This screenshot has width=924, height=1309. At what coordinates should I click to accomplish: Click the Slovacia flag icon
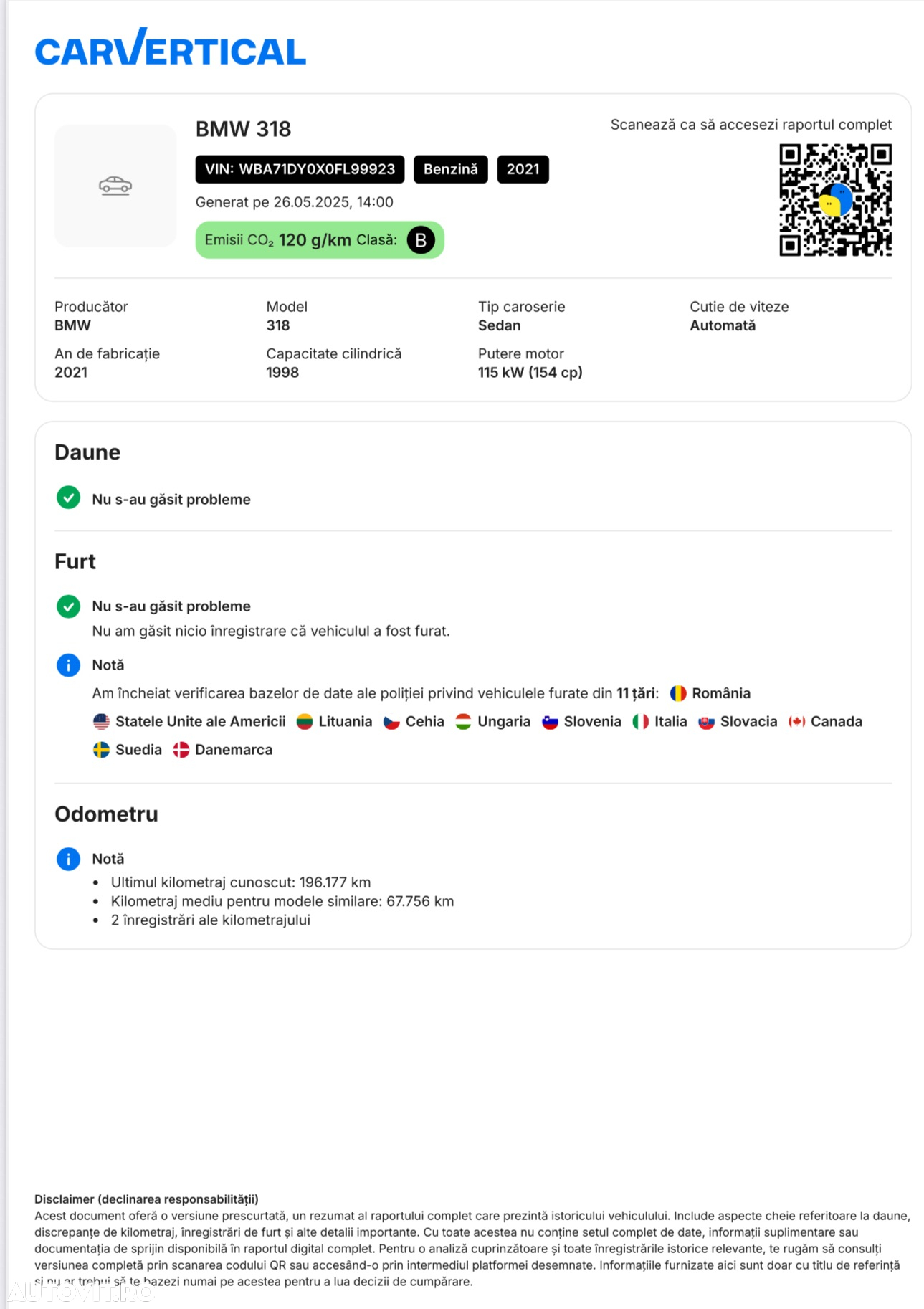click(x=706, y=722)
